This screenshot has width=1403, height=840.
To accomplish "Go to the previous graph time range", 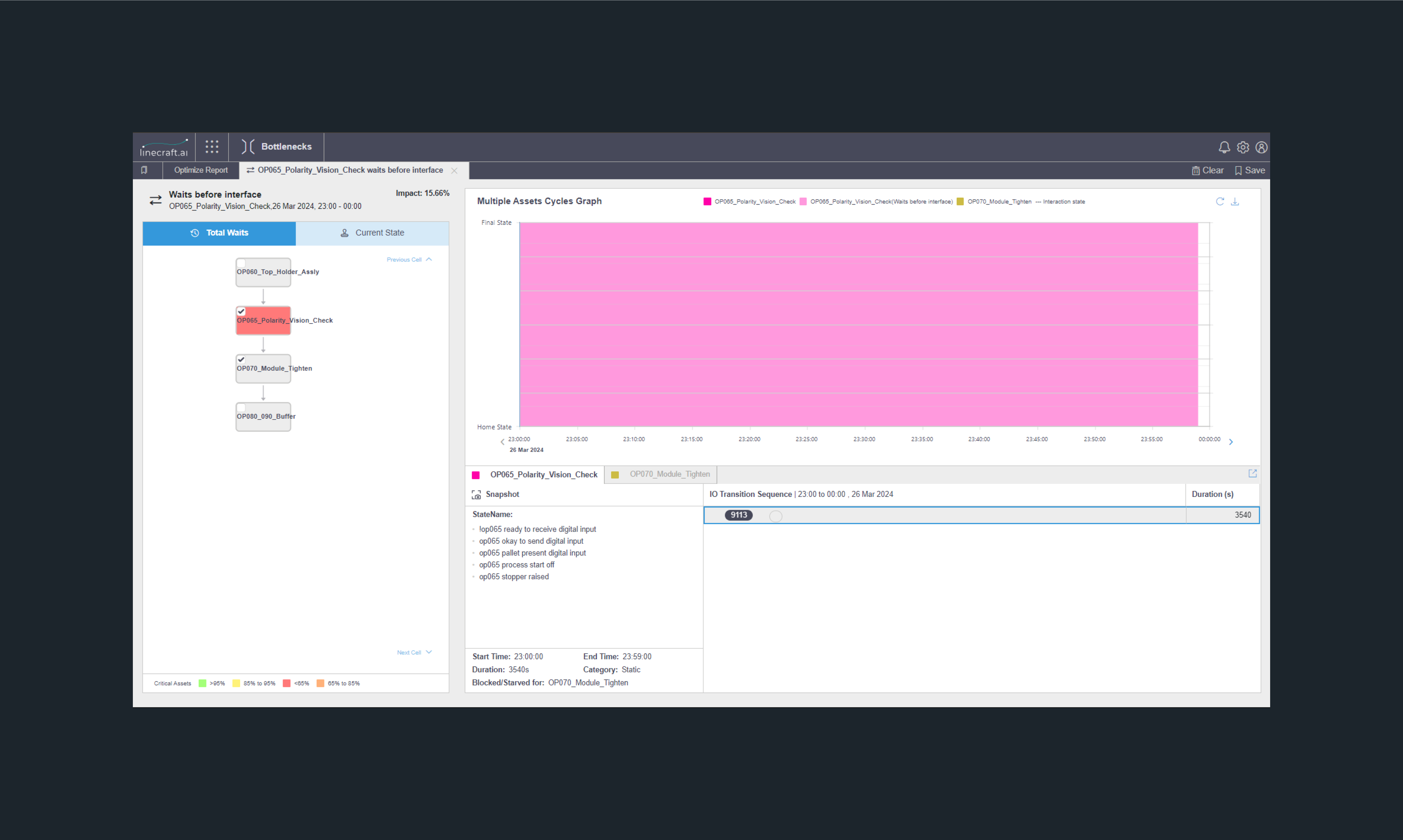I will 502,441.
